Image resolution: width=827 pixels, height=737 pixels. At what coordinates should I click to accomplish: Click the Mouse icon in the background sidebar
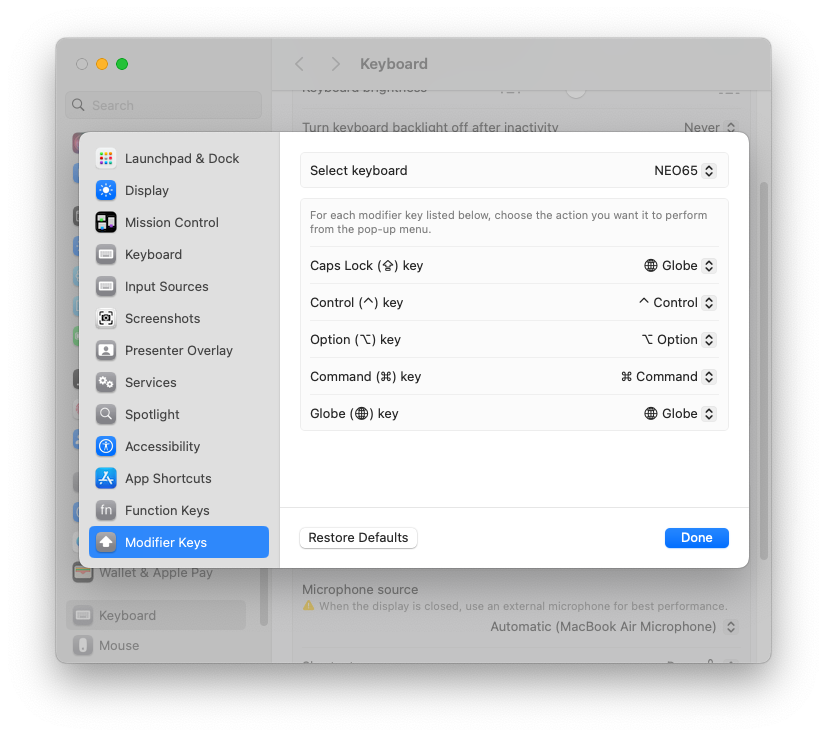point(83,645)
